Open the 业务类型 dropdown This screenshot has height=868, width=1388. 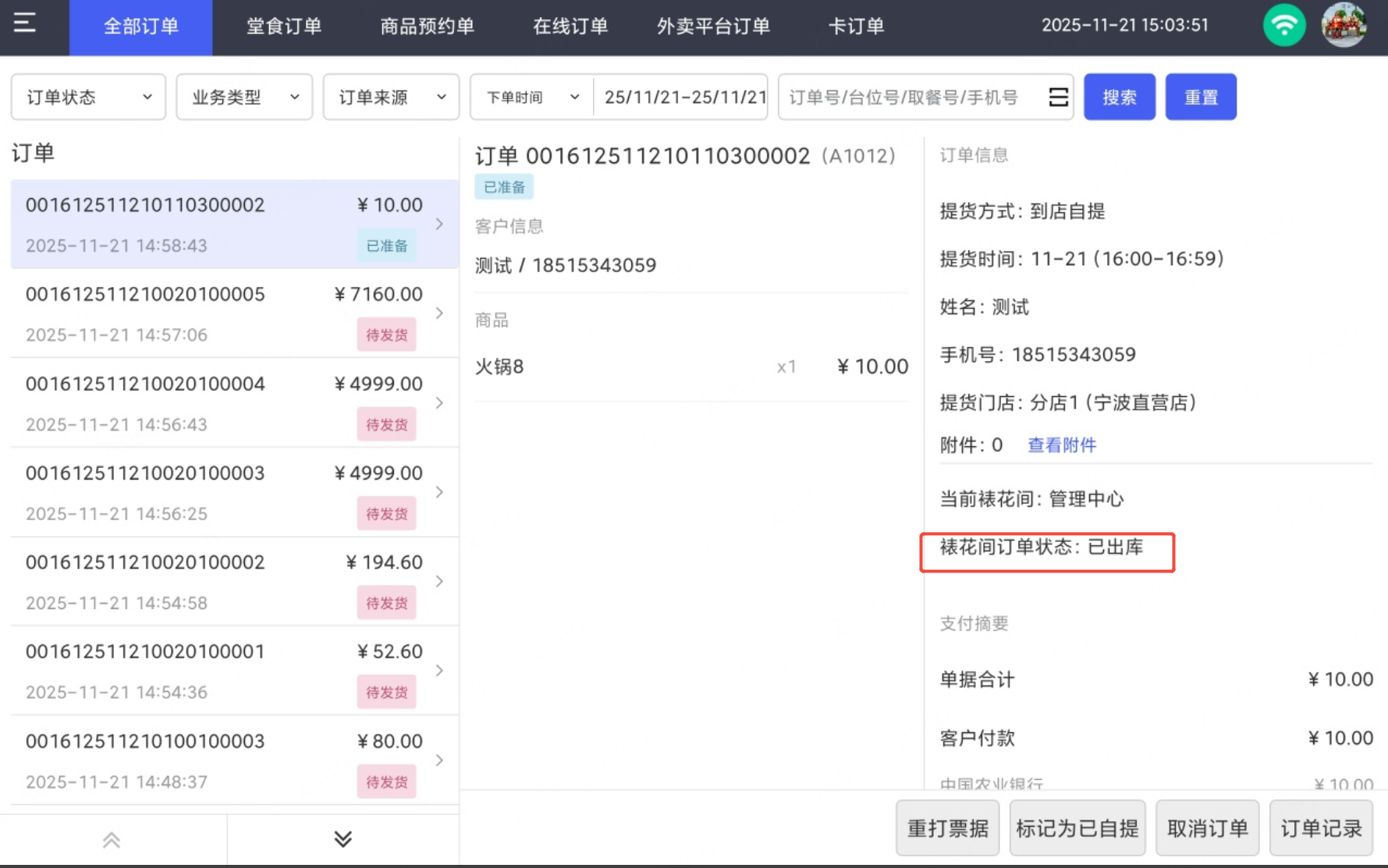(244, 97)
